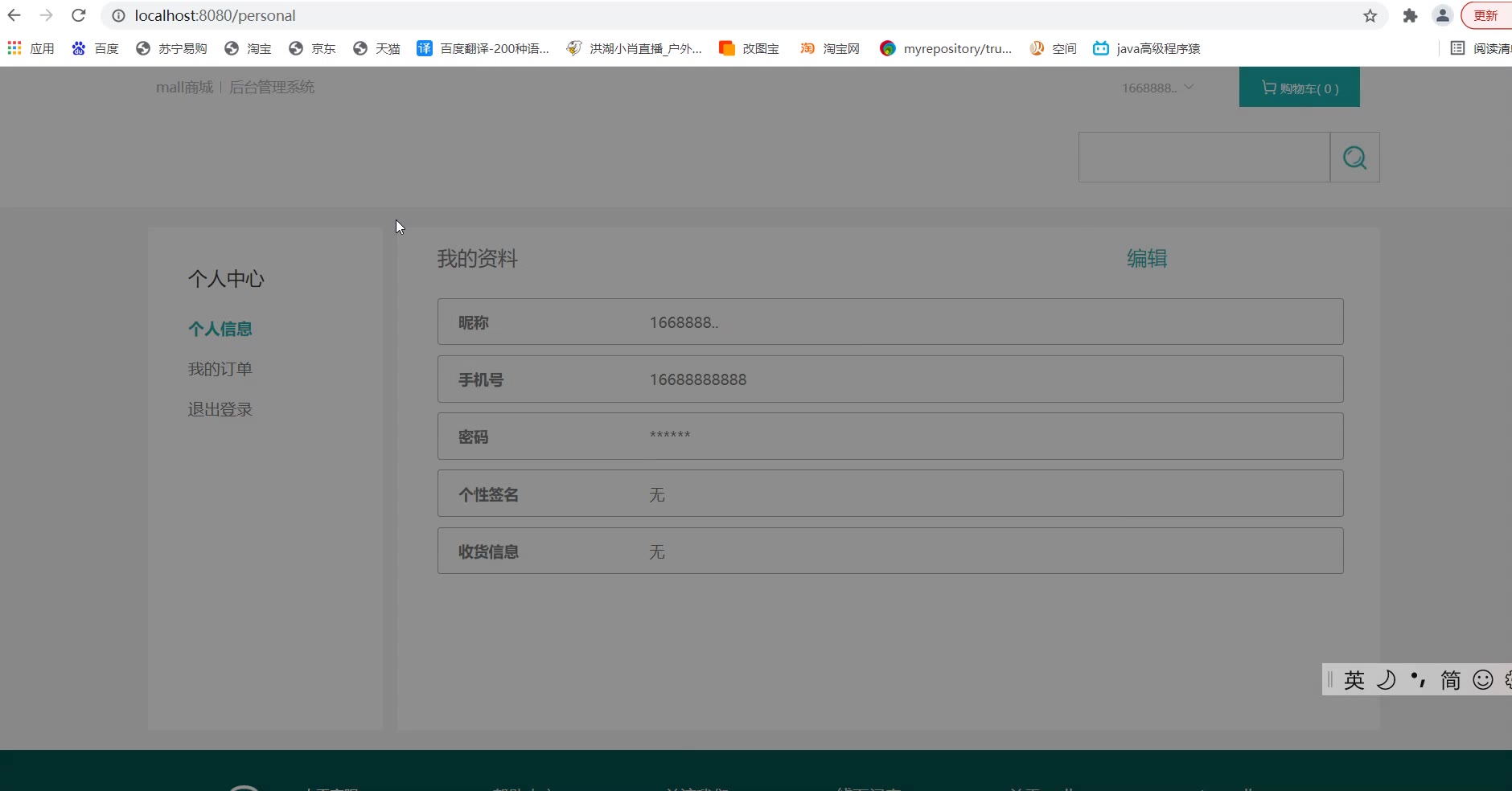1512x791 pixels.
Task: Open the 应用 apps bookmark
Action: point(31,48)
